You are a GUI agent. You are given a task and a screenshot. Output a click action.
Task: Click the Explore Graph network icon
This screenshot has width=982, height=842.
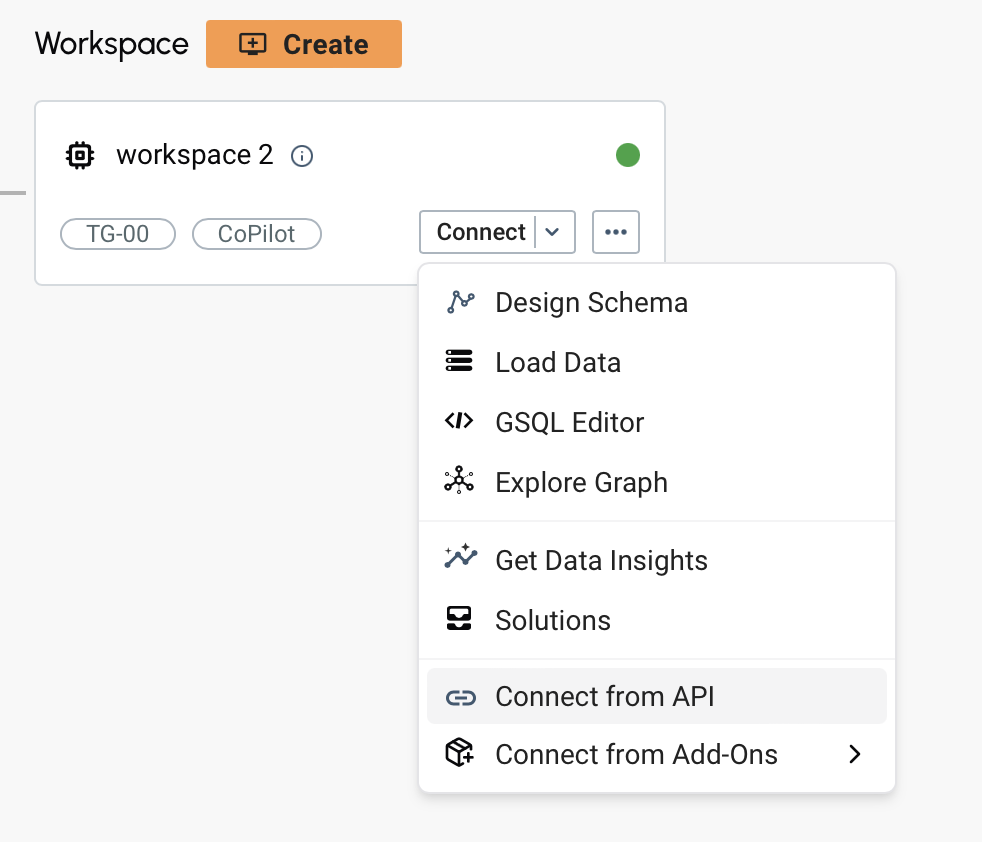pyautogui.click(x=459, y=481)
